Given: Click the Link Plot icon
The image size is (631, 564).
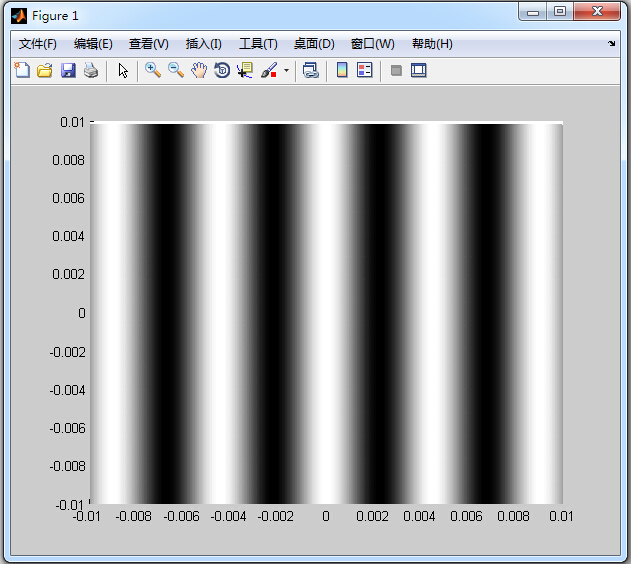Looking at the screenshot, I should pyautogui.click(x=311, y=70).
